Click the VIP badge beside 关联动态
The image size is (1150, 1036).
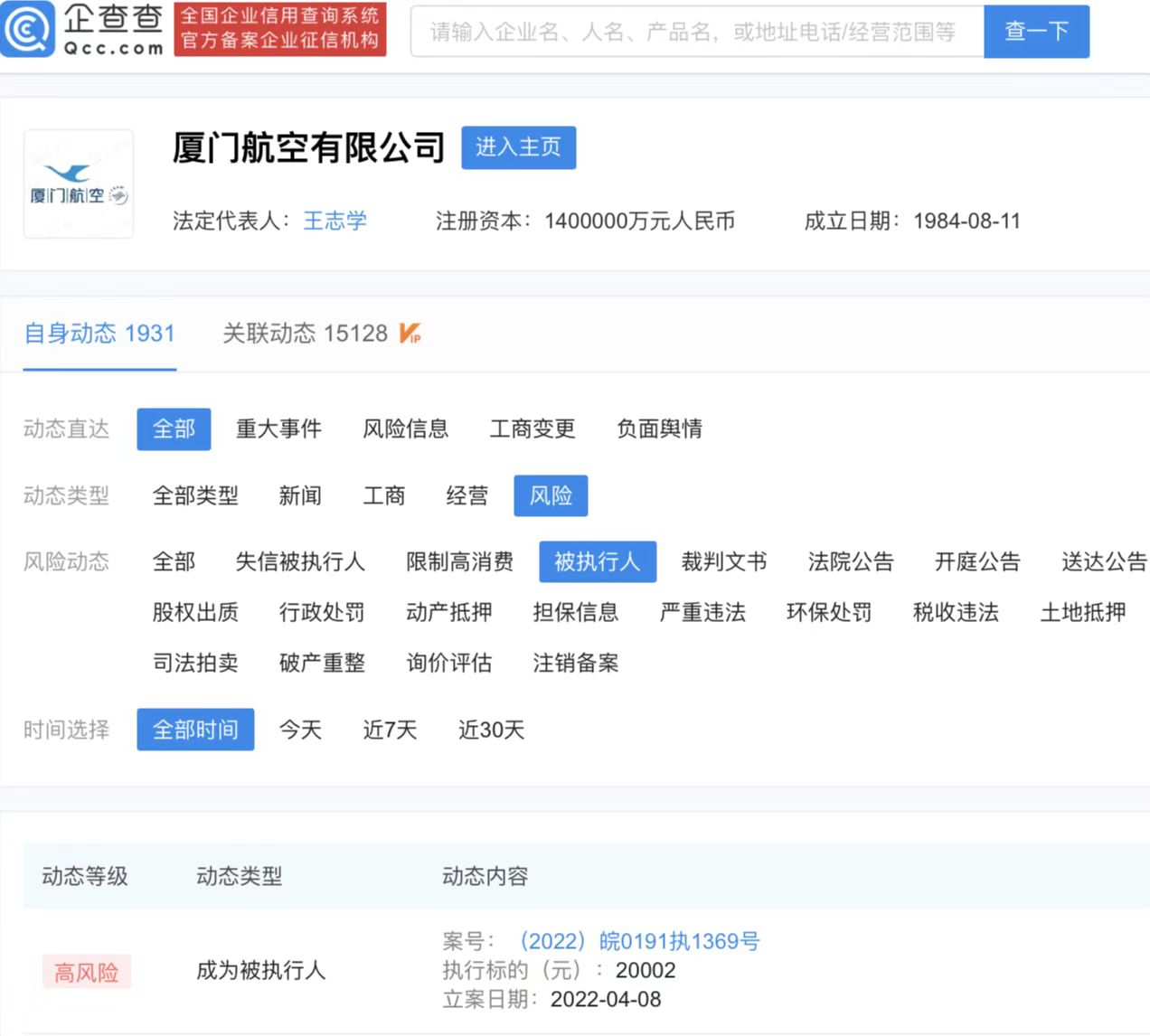pyautogui.click(x=410, y=333)
